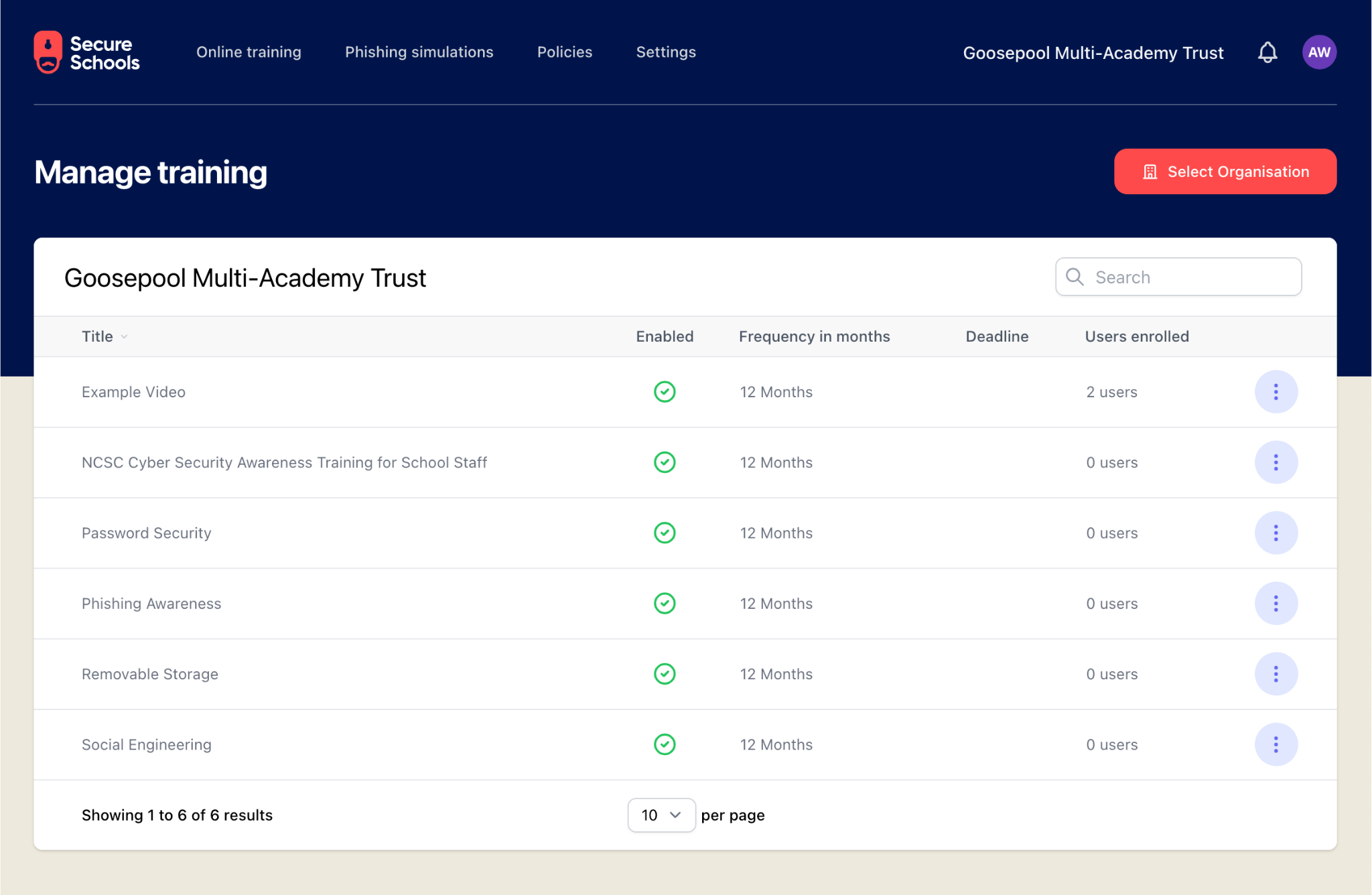The height and width of the screenshot is (895, 1372).
Task: Open the Policies menu
Action: pyautogui.click(x=565, y=52)
